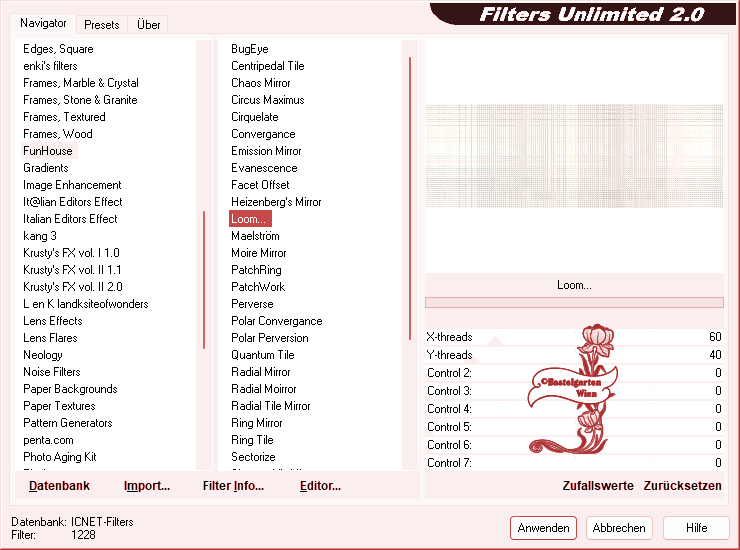Select penta.com category
740x550 pixels.
pos(48,440)
